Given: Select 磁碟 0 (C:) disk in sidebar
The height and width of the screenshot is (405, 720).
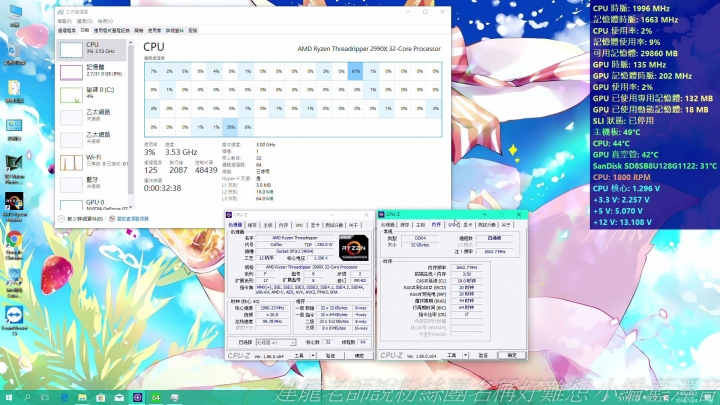Looking at the screenshot, I should (x=71, y=95).
